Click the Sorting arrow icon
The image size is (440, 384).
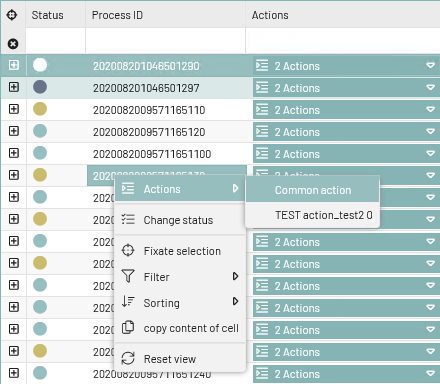coord(128,301)
